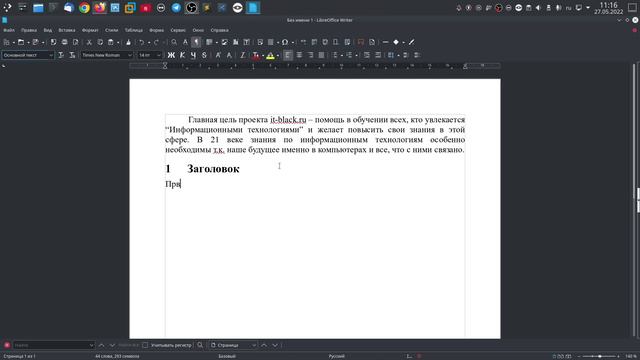640x360 pixels.
Task: Click the Open file folder icon
Action: tap(21, 42)
